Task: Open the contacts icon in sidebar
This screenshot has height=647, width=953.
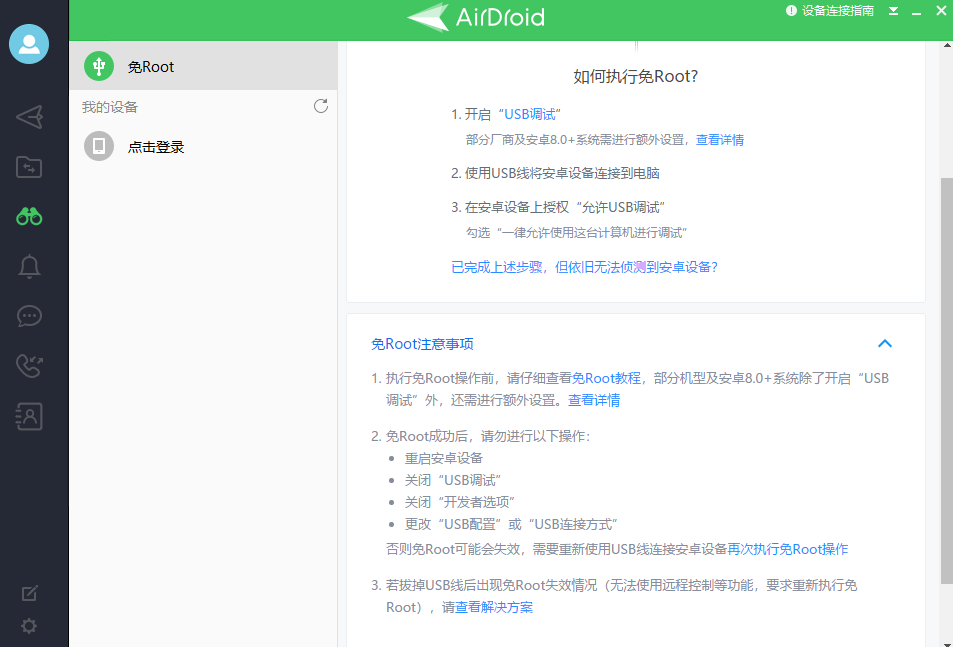Action: 30,417
